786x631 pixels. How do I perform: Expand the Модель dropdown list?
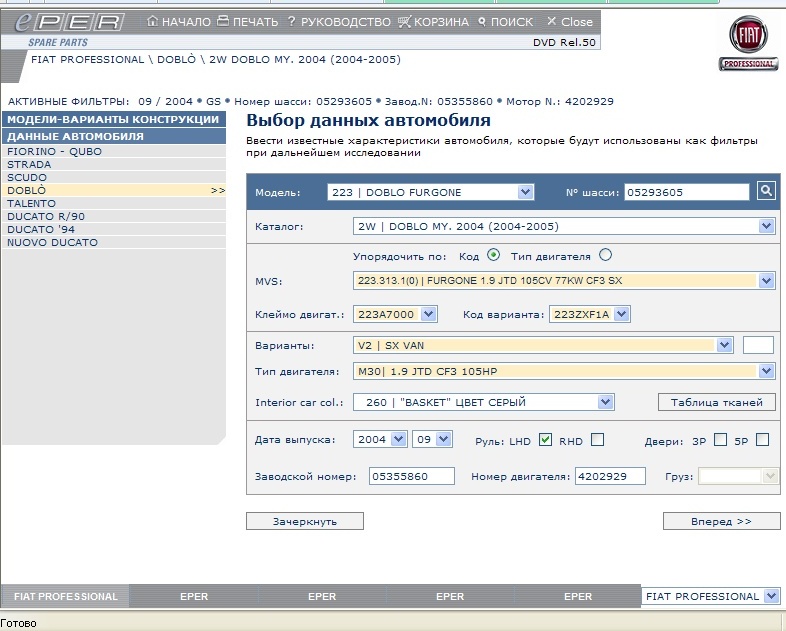(525, 192)
